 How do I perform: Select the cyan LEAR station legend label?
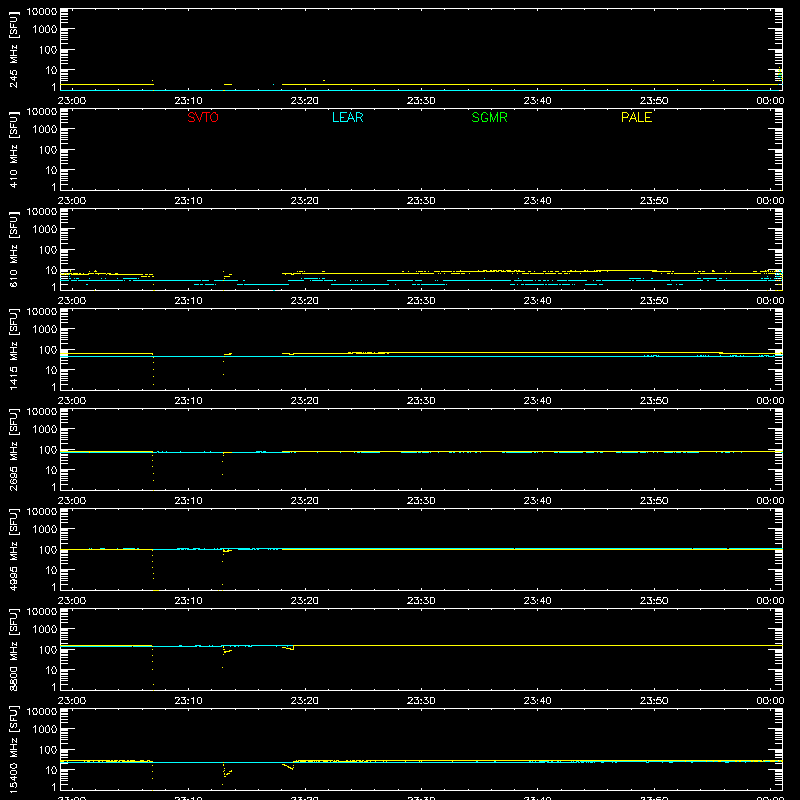347,117
